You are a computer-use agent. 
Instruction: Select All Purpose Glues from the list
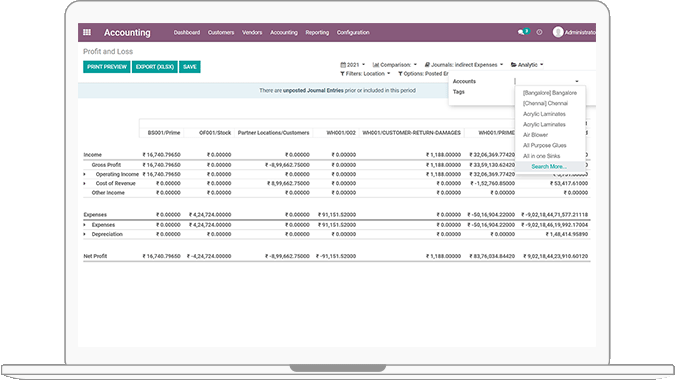550,145
